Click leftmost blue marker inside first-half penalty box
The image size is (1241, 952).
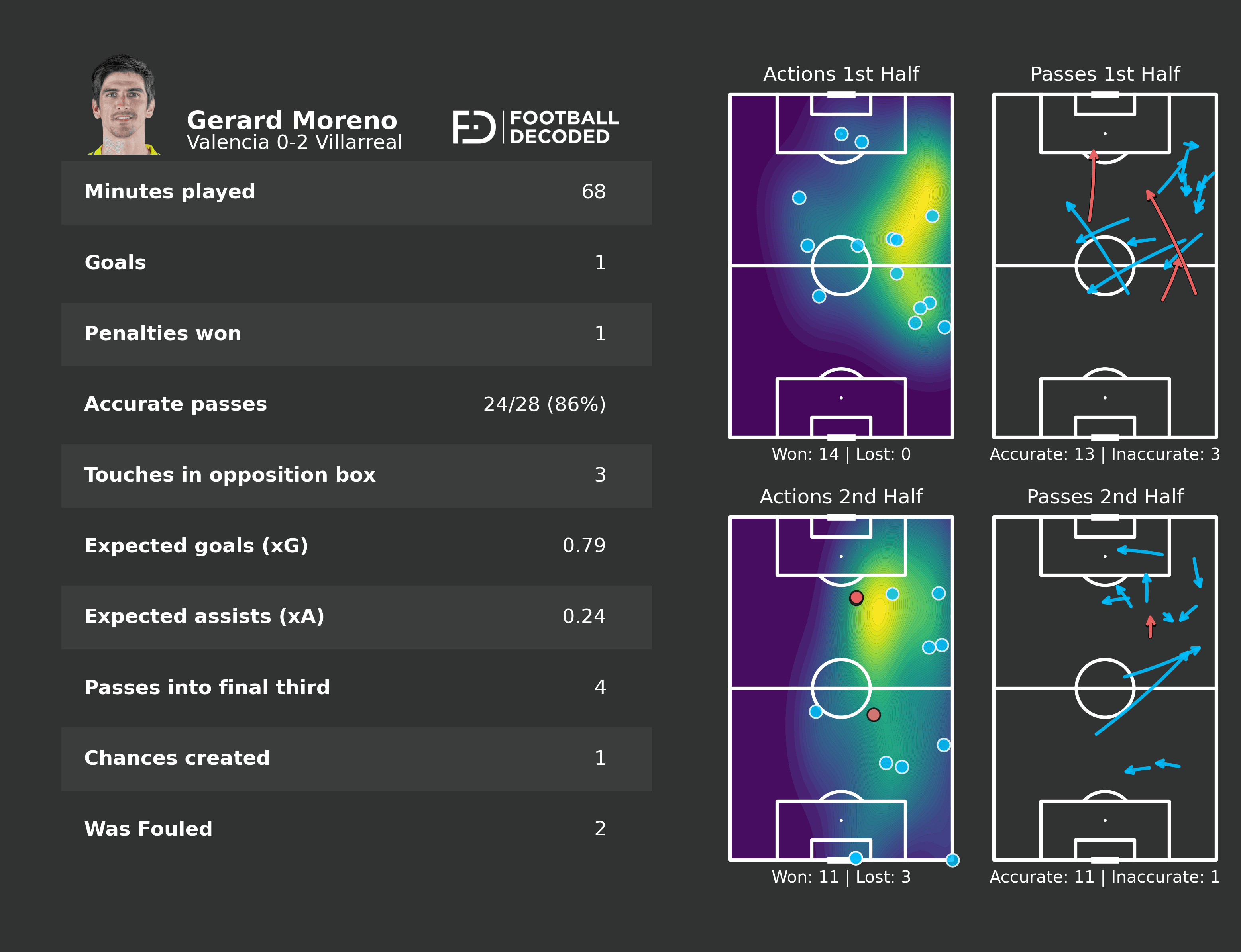tap(841, 134)
